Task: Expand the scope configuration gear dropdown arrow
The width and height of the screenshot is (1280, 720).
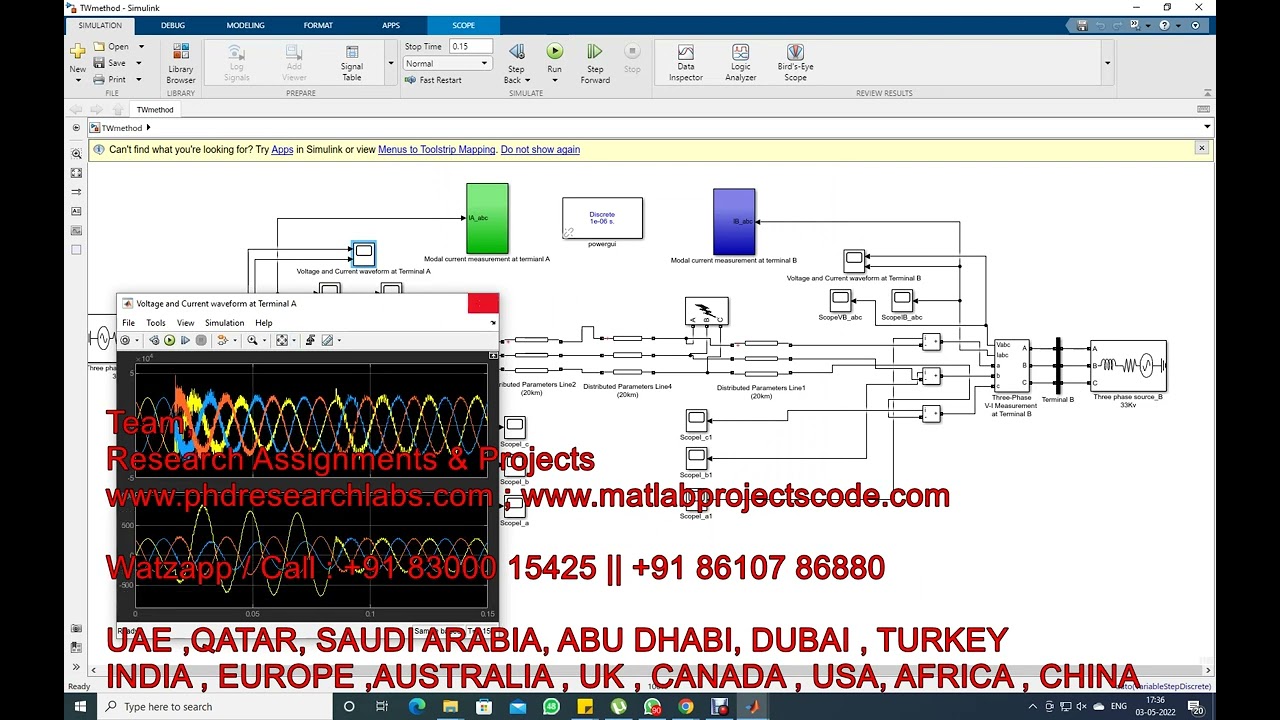Action: click(x=136, y=340)
